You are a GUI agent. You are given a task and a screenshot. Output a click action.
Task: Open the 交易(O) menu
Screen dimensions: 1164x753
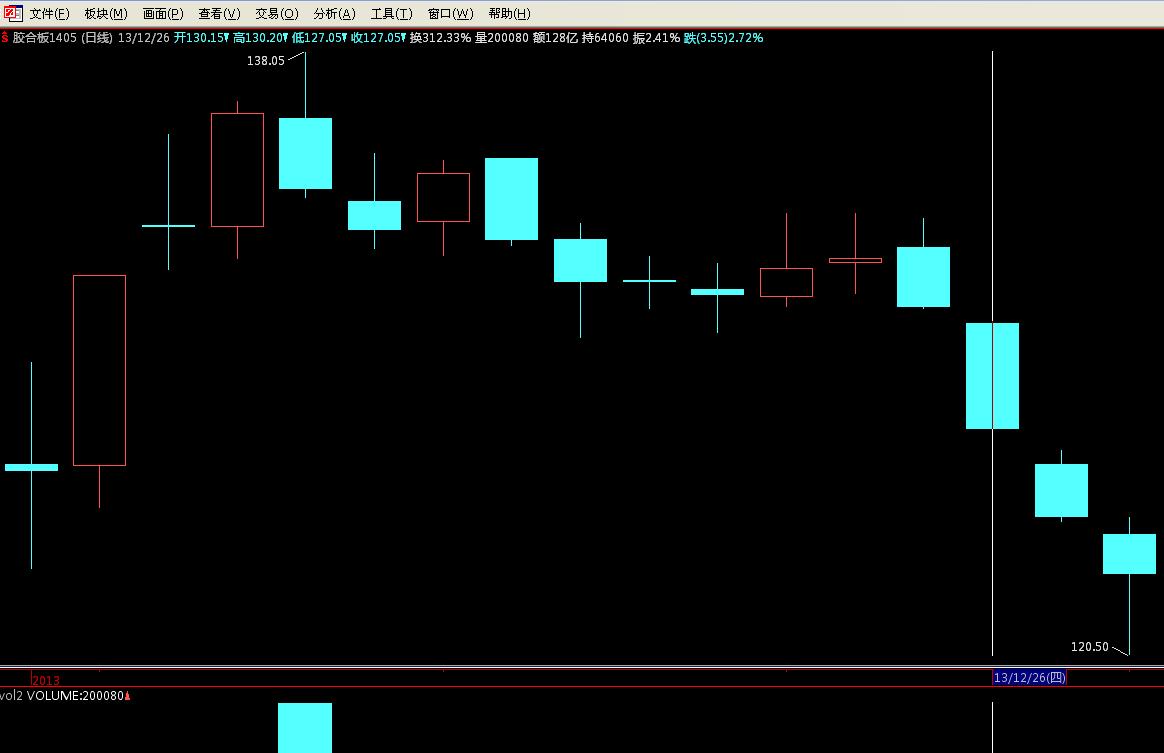pos(276,14)
